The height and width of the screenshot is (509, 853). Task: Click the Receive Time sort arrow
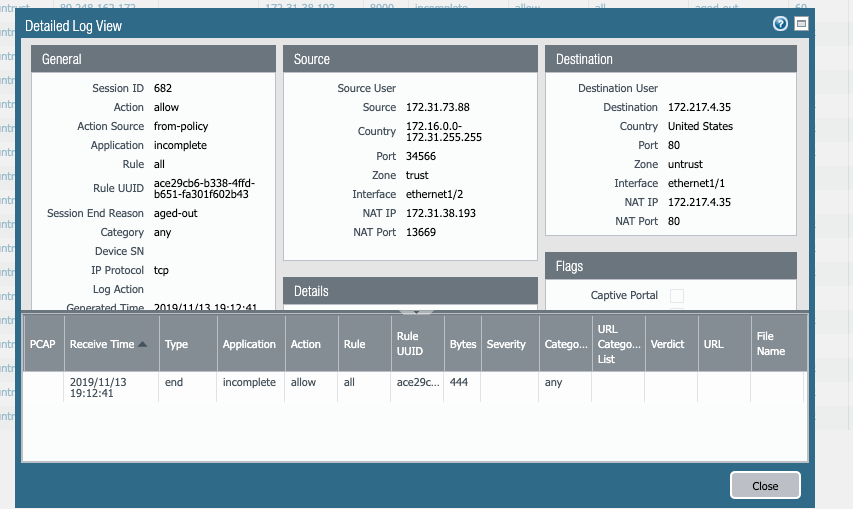[x=143, y=344]
